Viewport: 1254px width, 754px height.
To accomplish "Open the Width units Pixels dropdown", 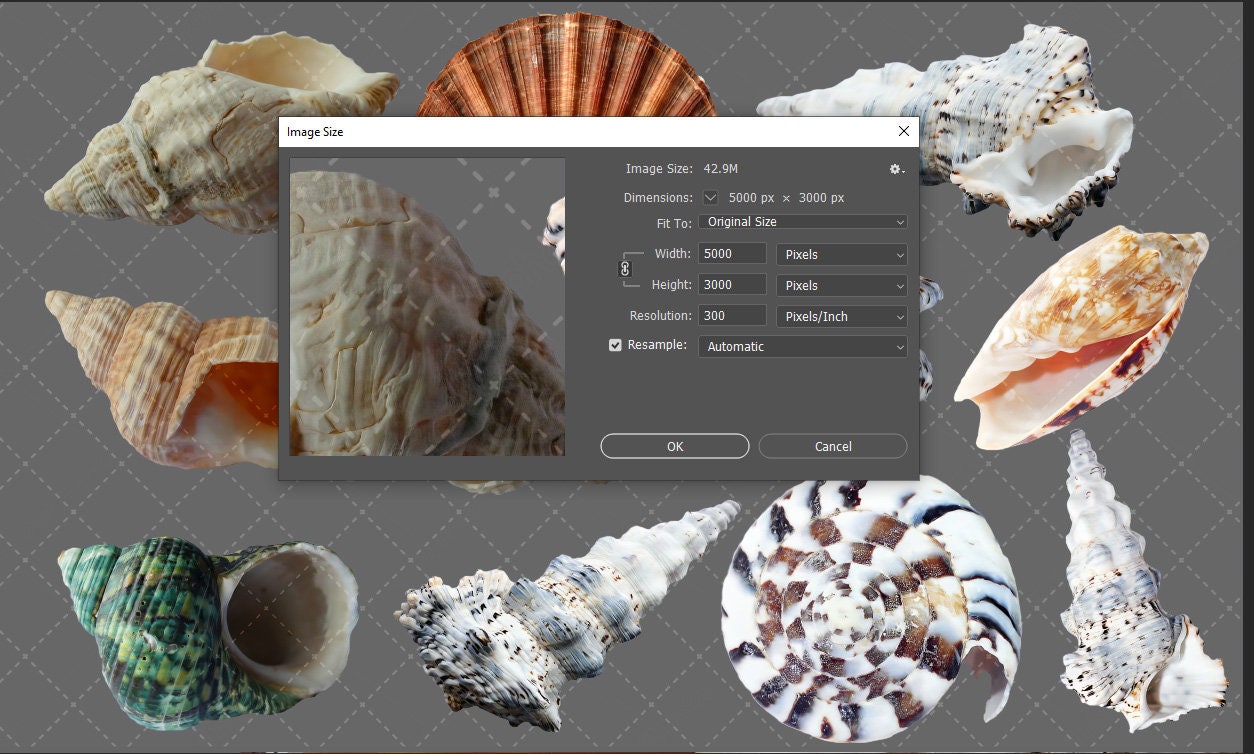I will coord(840,254).
